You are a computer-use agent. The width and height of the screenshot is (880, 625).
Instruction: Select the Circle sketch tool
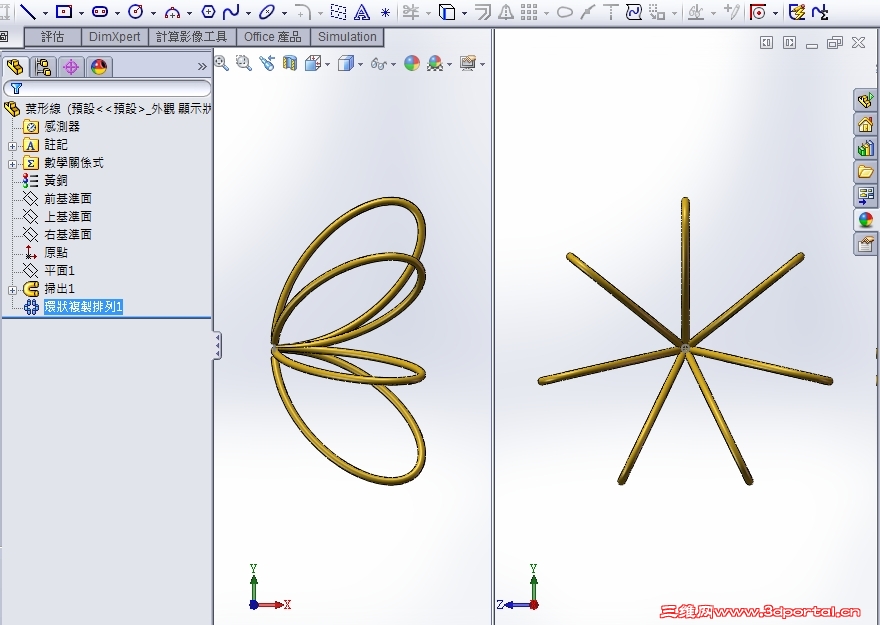pyautogui.click(x=135, y=11)
